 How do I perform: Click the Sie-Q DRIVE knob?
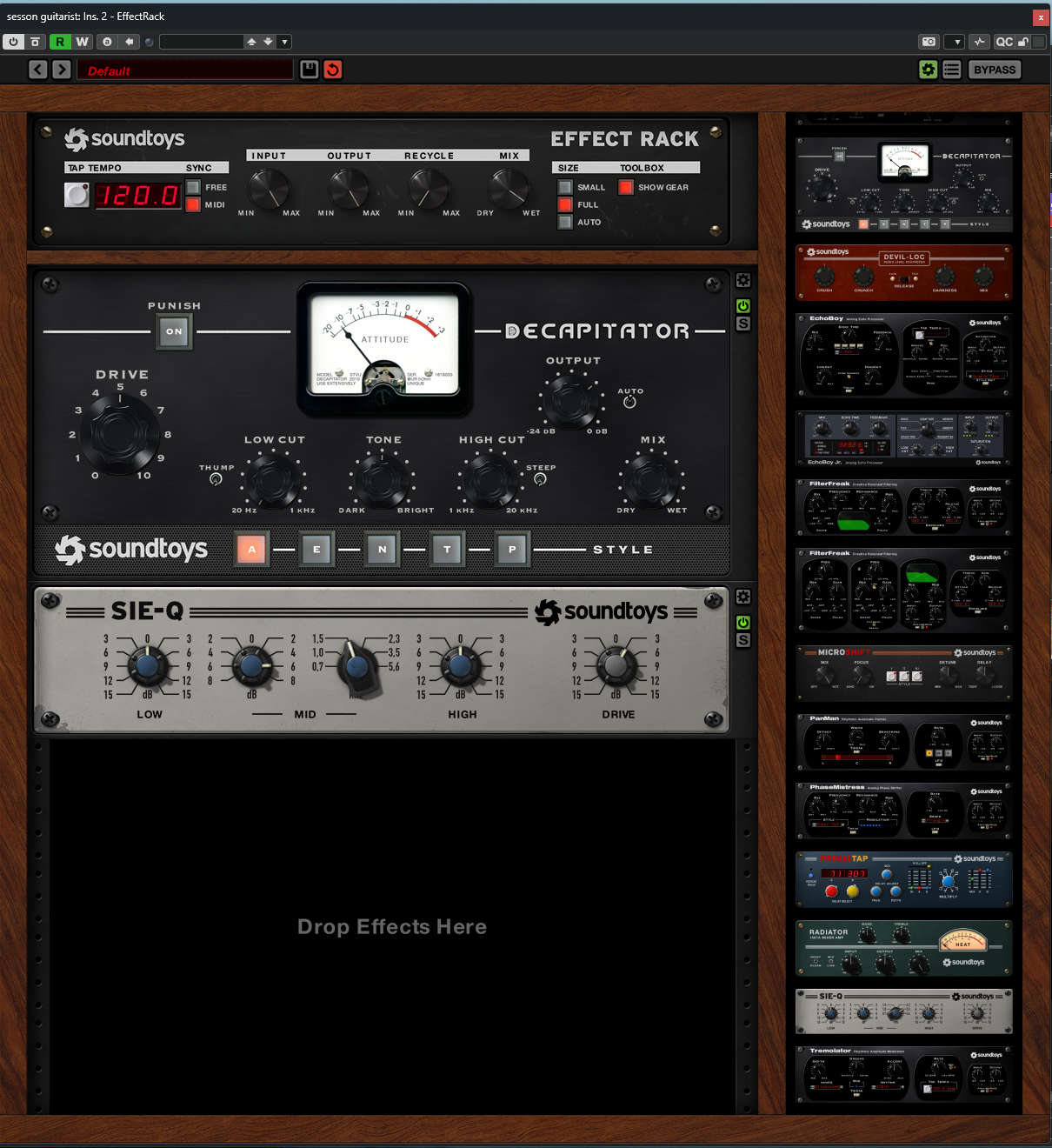[616, 667]
